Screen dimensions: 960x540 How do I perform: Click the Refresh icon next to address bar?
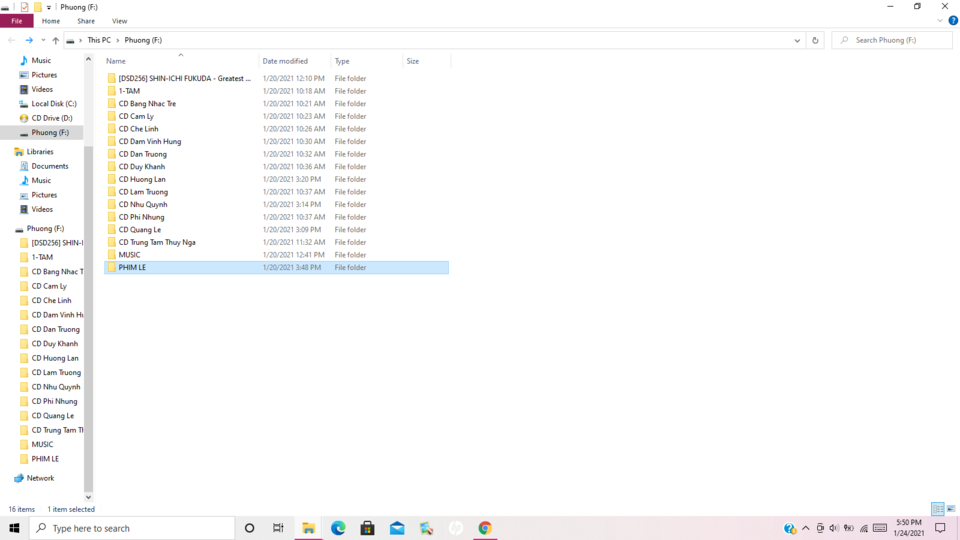815,40
